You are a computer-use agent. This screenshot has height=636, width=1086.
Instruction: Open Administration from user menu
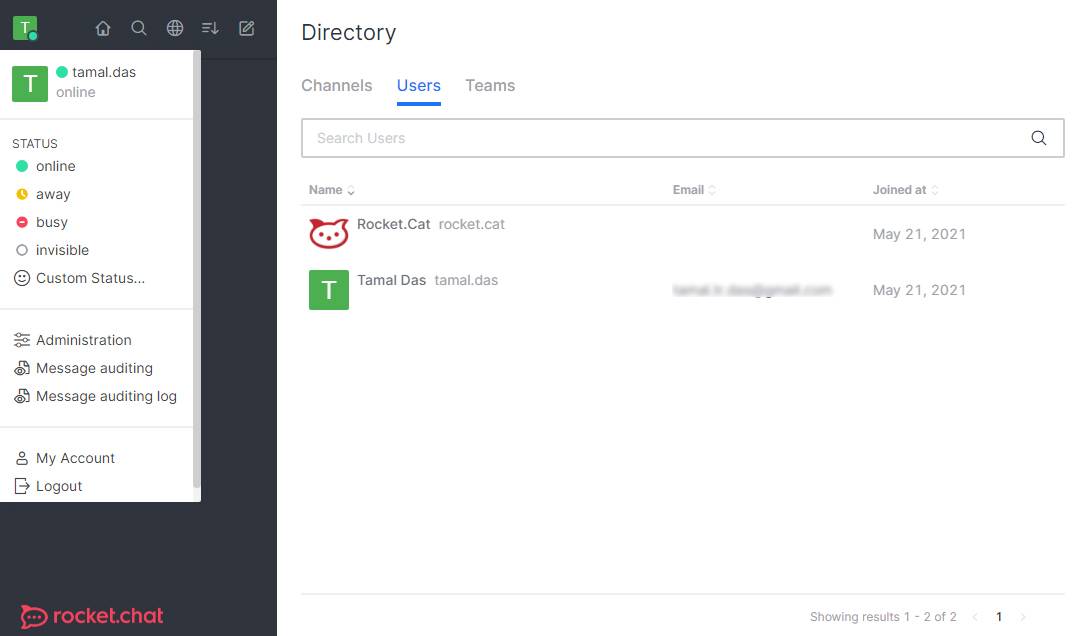pos(83,340)
